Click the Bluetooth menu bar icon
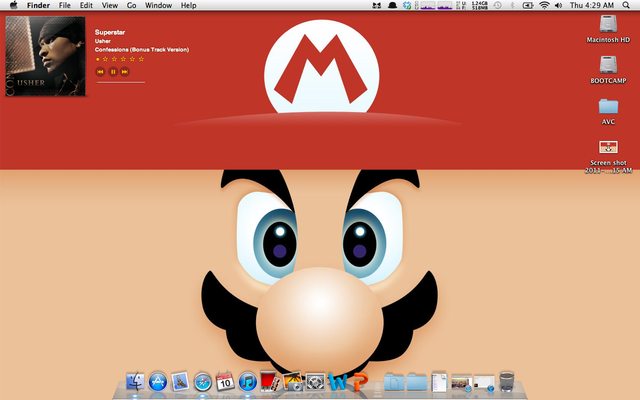Image resolution: width=640 pixels, height=400 pixels. coord(513,5)
